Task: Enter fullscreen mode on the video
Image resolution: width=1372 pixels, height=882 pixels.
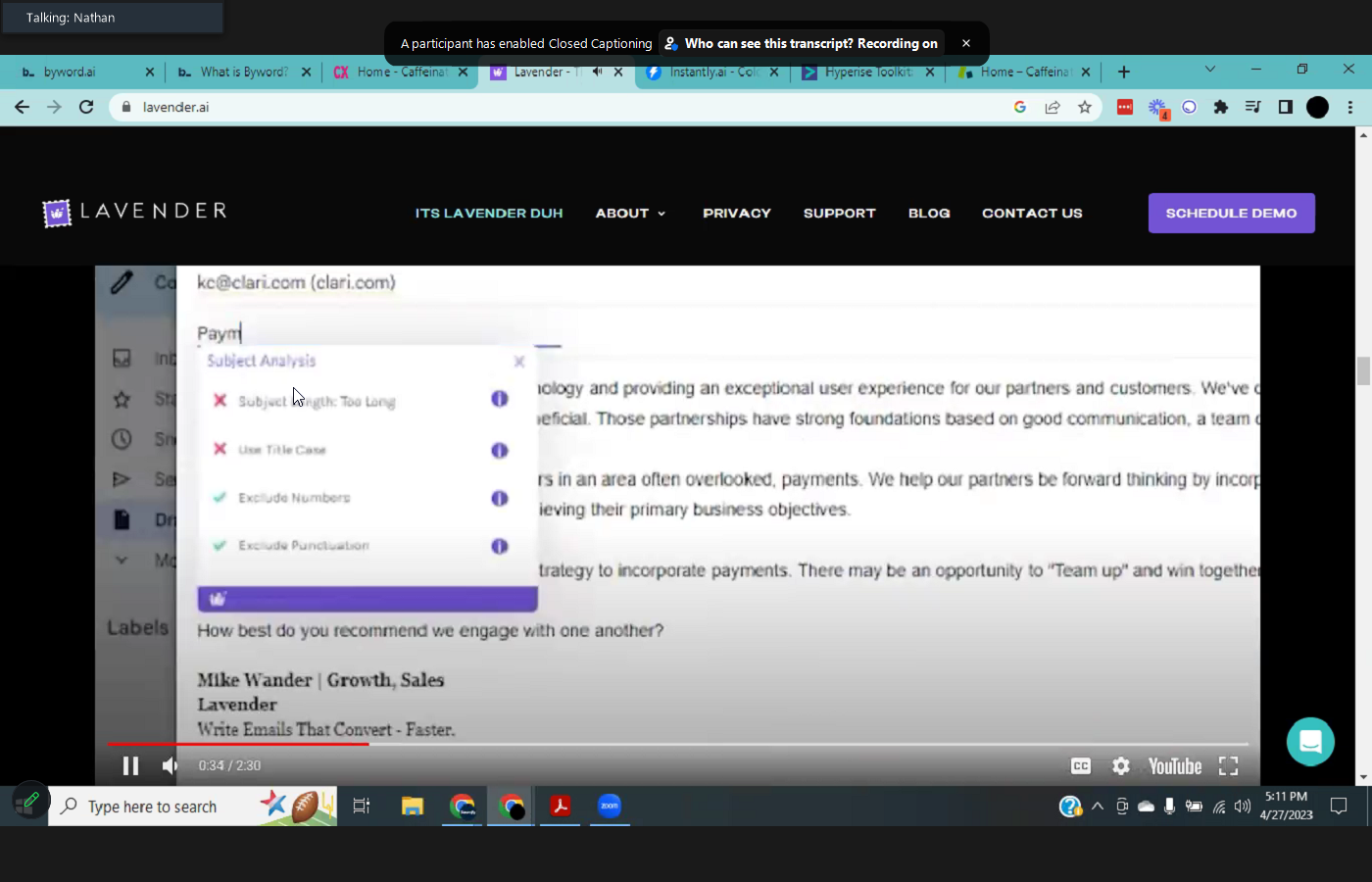Action: click(x=1228, y=766)
